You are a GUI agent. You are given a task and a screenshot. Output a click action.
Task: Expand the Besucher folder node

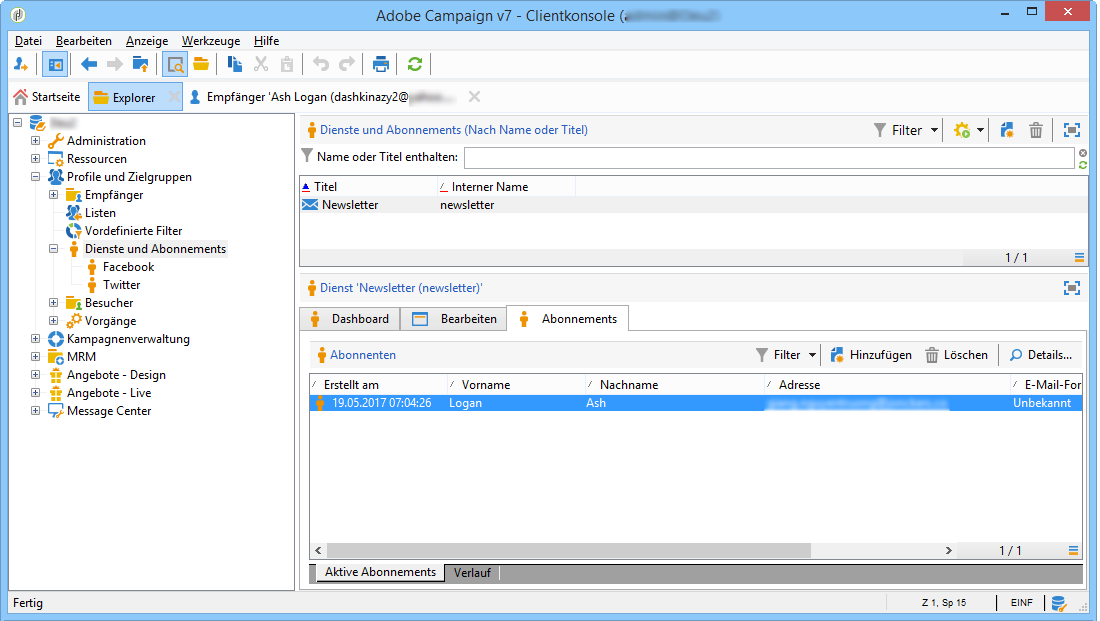click(53, 302)
